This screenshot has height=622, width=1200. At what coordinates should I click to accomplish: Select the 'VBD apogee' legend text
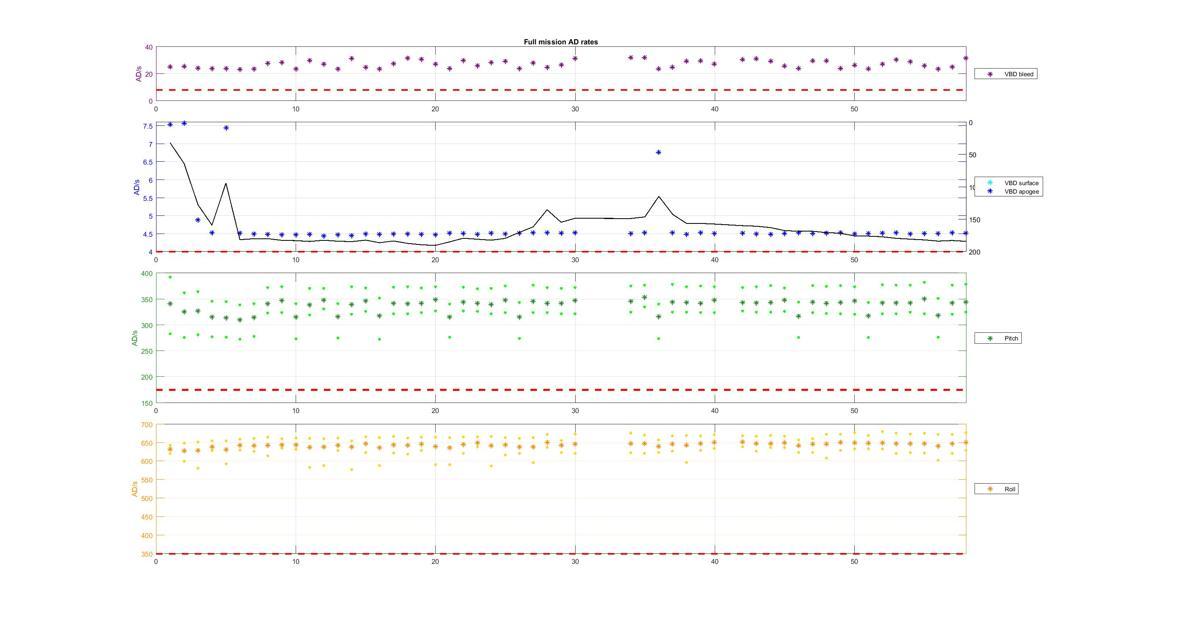(1022, 191)
